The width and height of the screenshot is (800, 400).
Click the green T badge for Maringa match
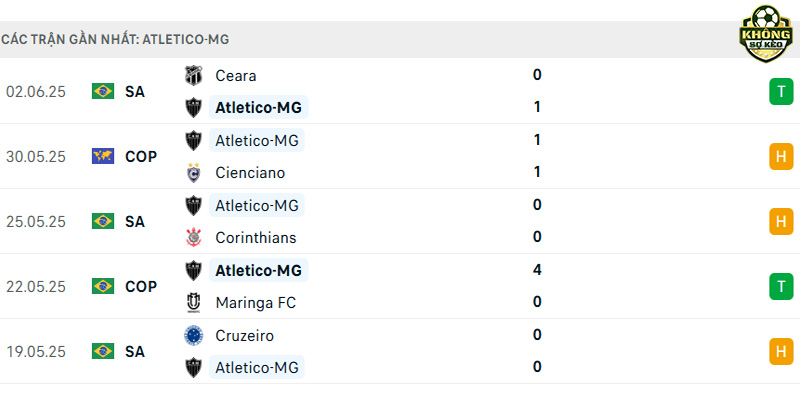tap(781, 286)
